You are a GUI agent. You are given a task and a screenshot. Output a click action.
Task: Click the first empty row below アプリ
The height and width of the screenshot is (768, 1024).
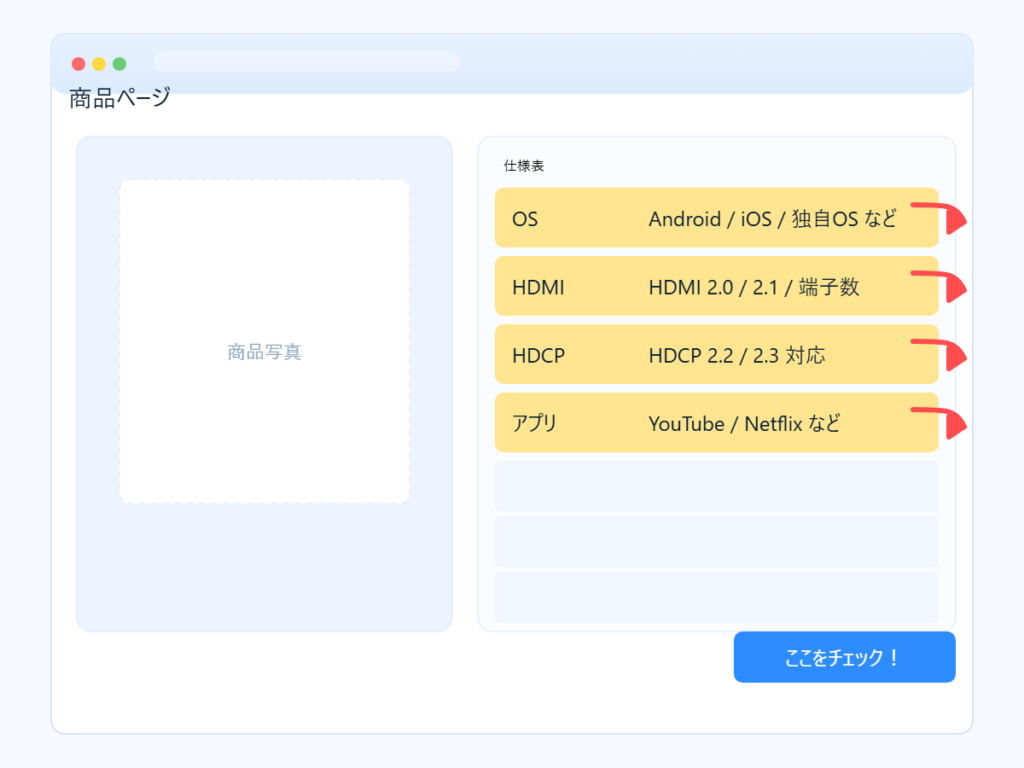[x=716, y=487]
